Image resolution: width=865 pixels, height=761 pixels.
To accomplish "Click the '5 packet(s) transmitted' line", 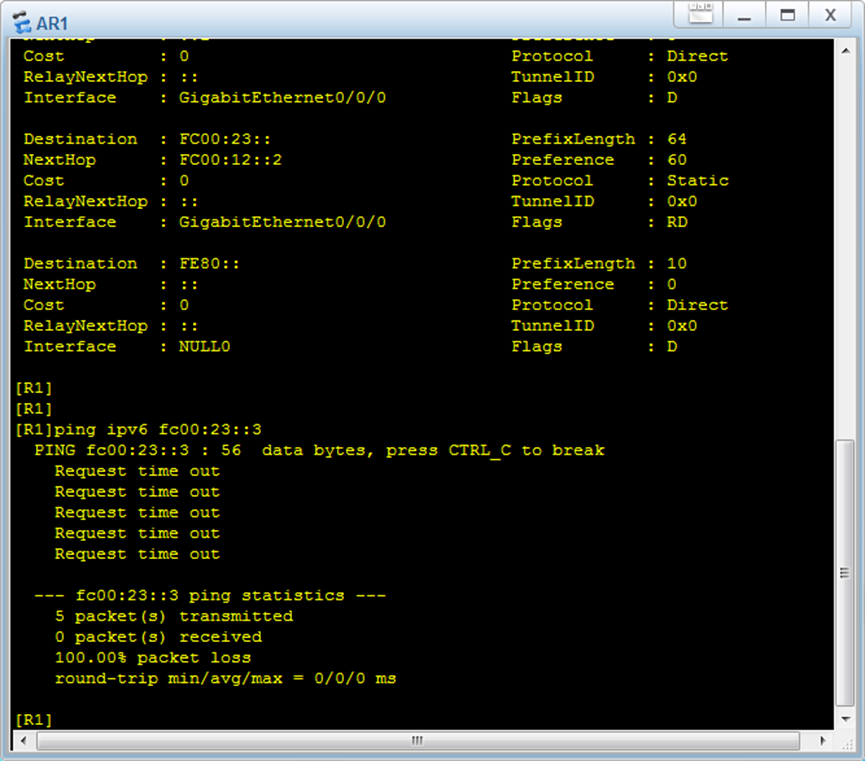I will tap(174, 616).
